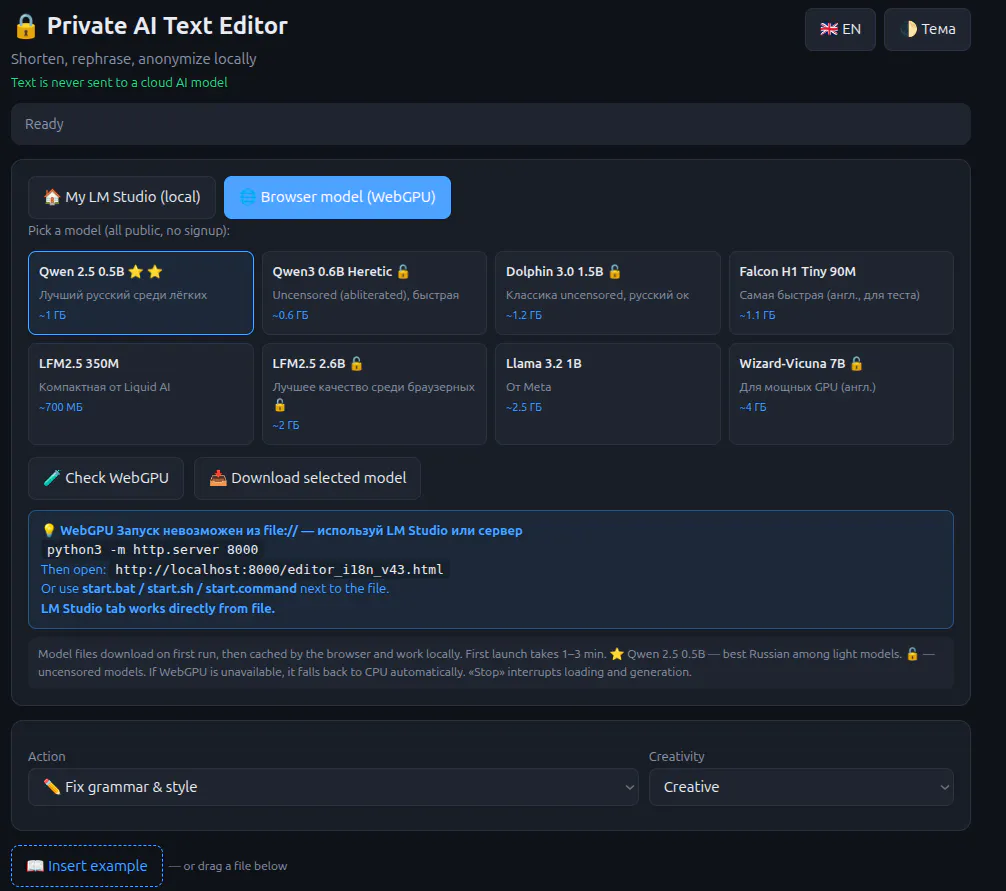Click the Private AI Text Editor heading text

click(x=167, y=26)
